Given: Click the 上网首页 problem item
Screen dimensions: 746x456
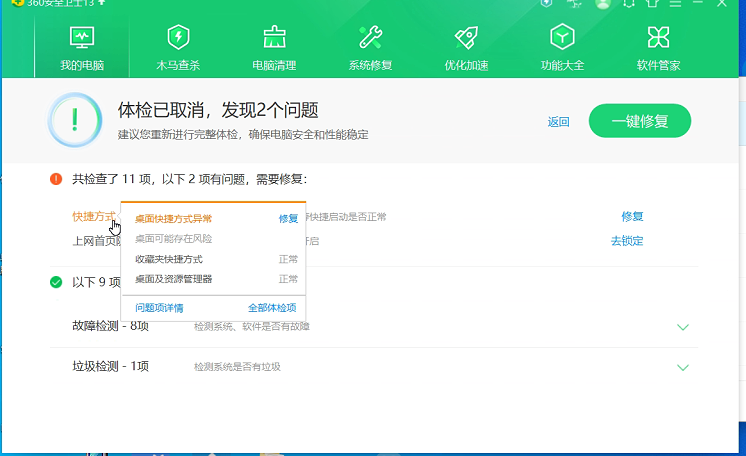Looking at the screenshot, I should 96,241.
